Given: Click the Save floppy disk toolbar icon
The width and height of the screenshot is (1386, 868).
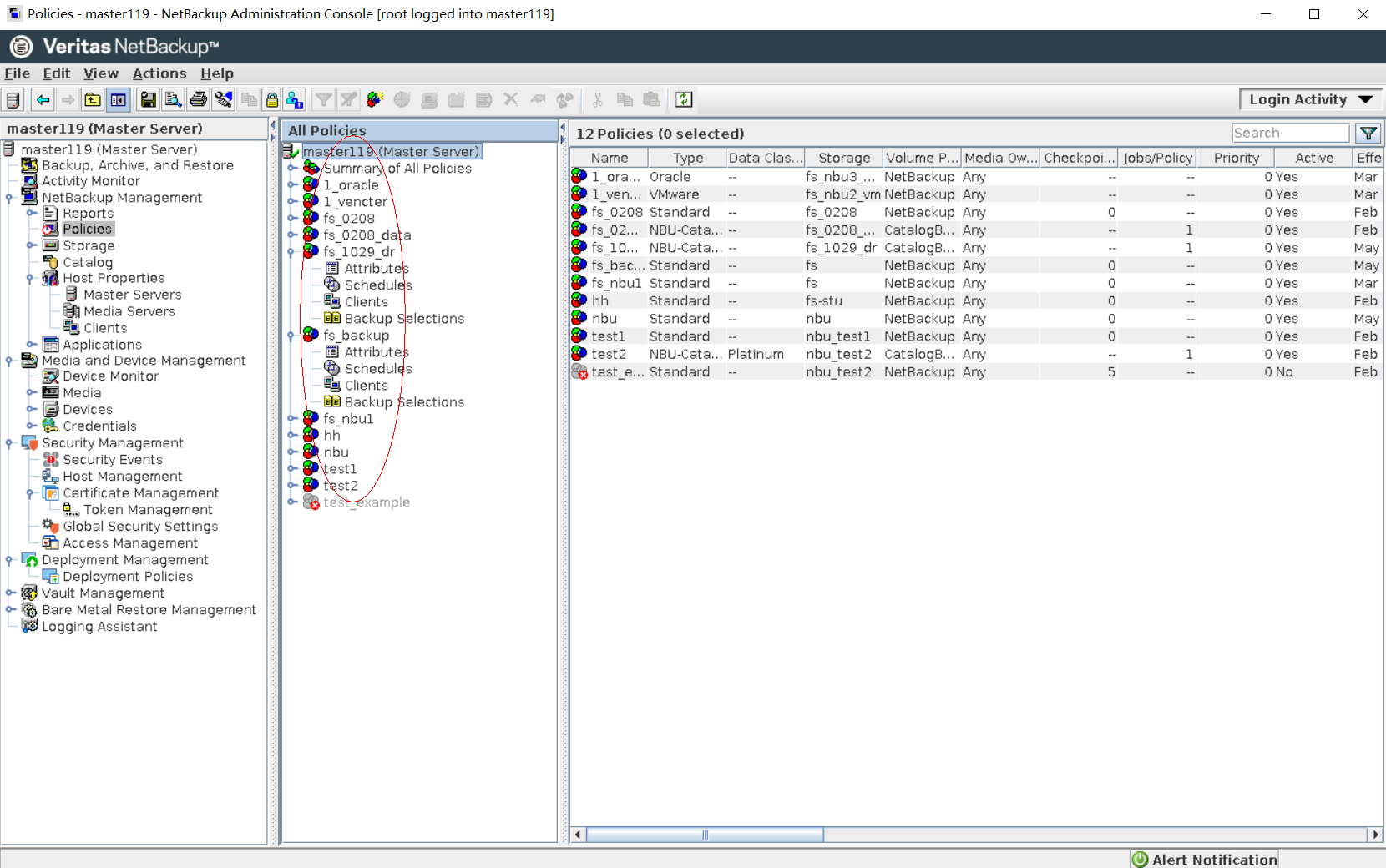Looking at the screenshot, I should point(149,100).
